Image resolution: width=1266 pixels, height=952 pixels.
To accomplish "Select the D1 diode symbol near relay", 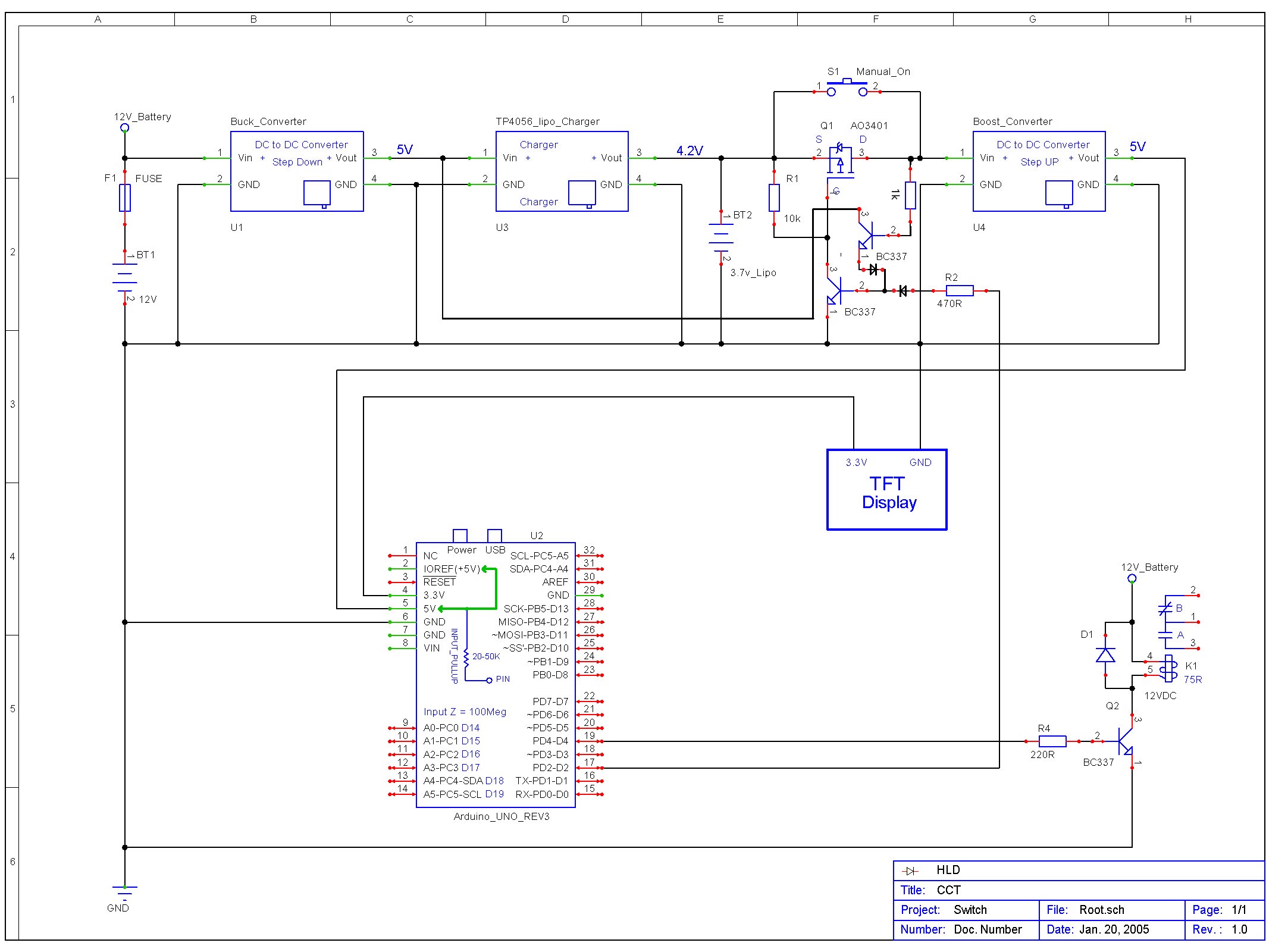I will pos(1105,654).
